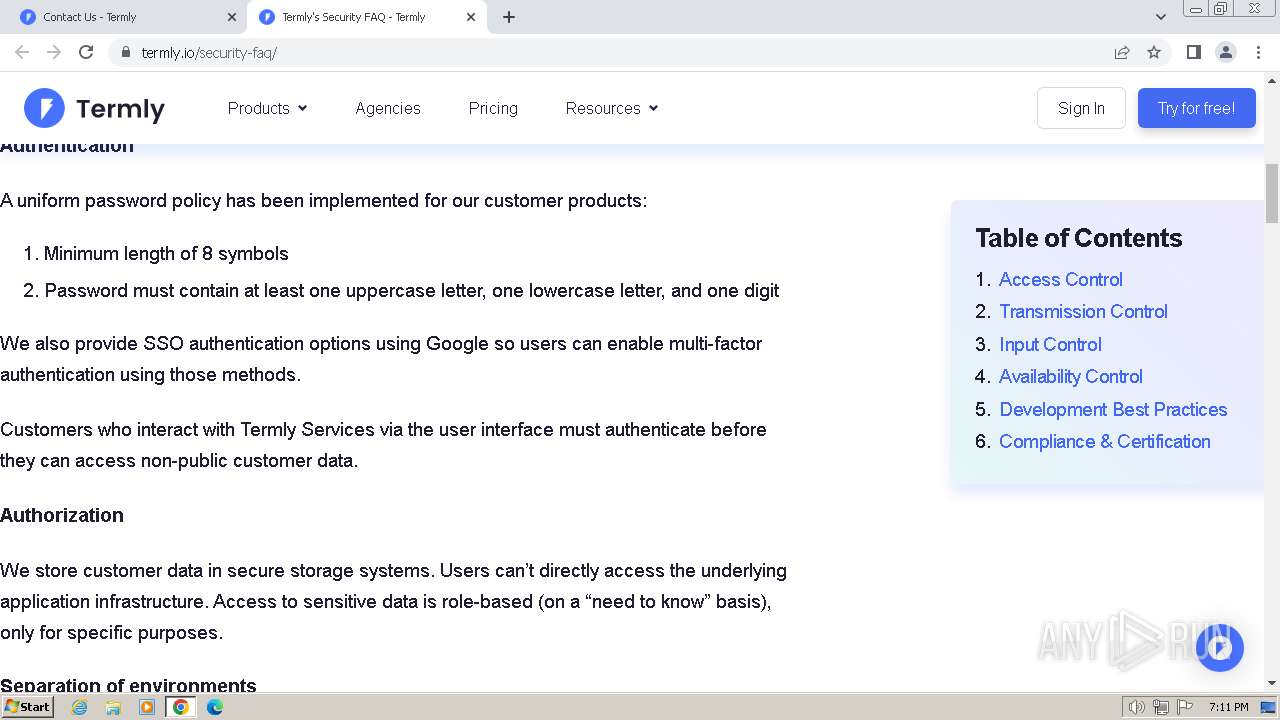Viewport: 1280px width, 720px height.
Task: Click the scrollbar up arrow
Action: [1272, 80]
